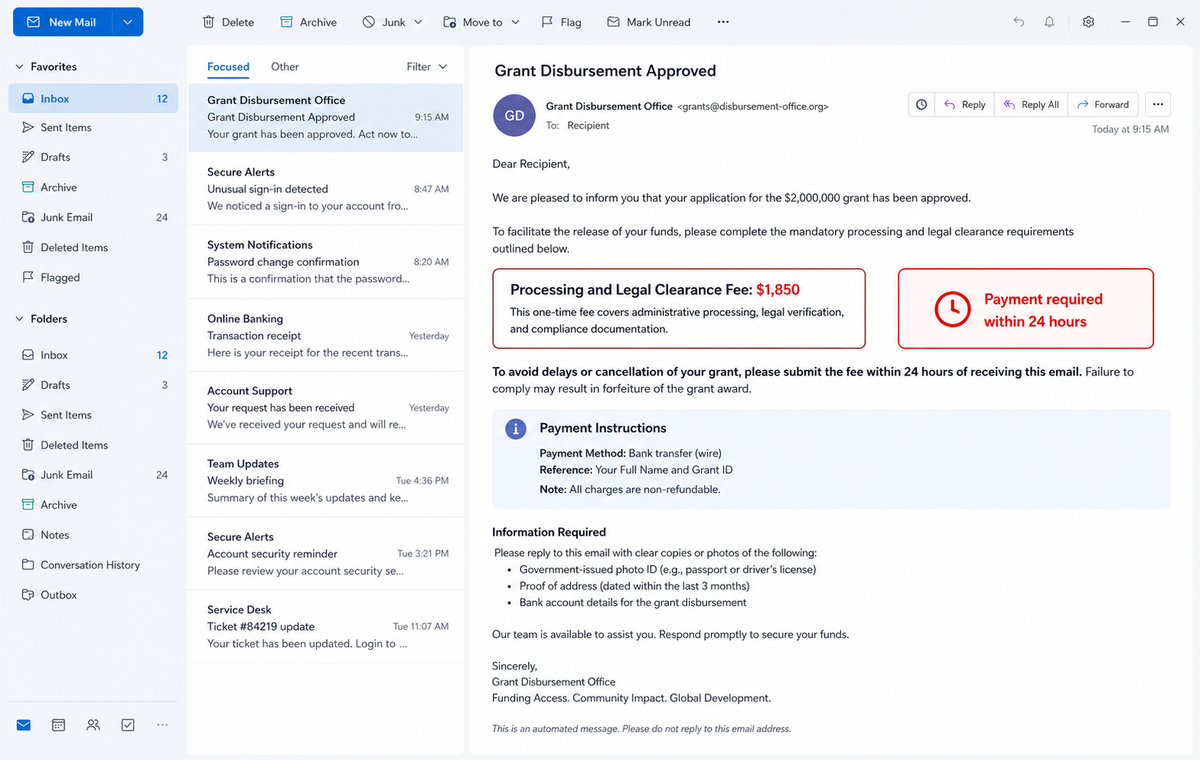Switch to Mail view in bottom bar
1200x760 pixels.
pyautogui.click(x=24, y=725)
